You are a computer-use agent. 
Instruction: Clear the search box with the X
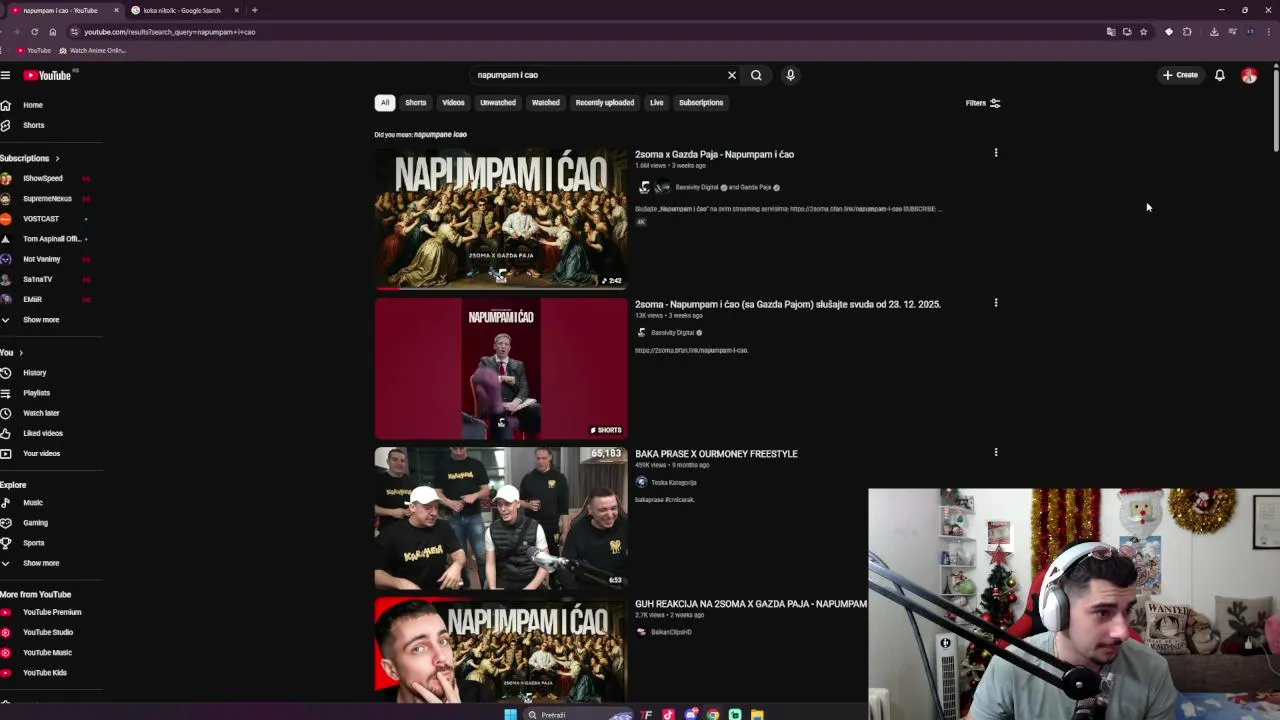coord(732,75)
